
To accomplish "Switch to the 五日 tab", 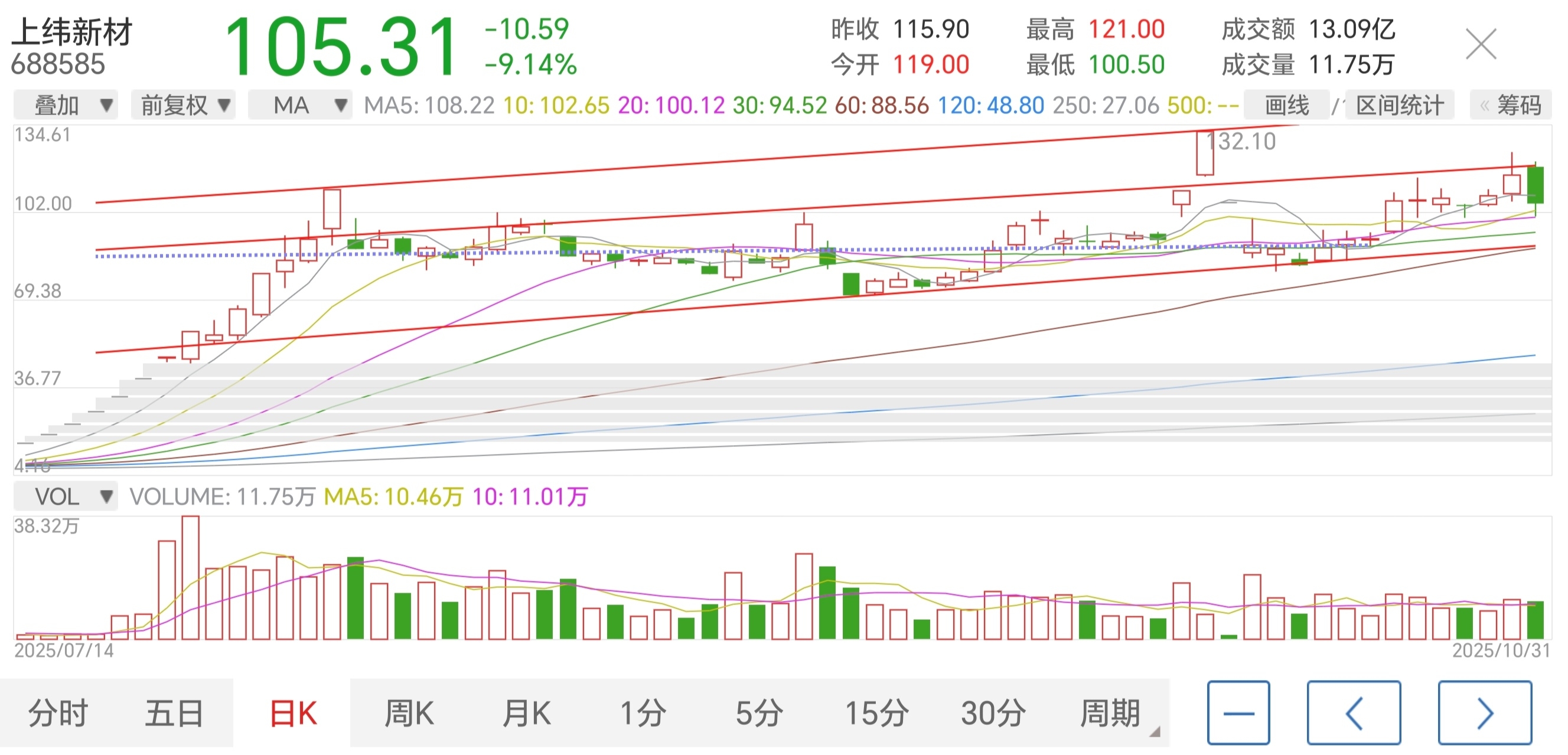I will coord(174,712).
